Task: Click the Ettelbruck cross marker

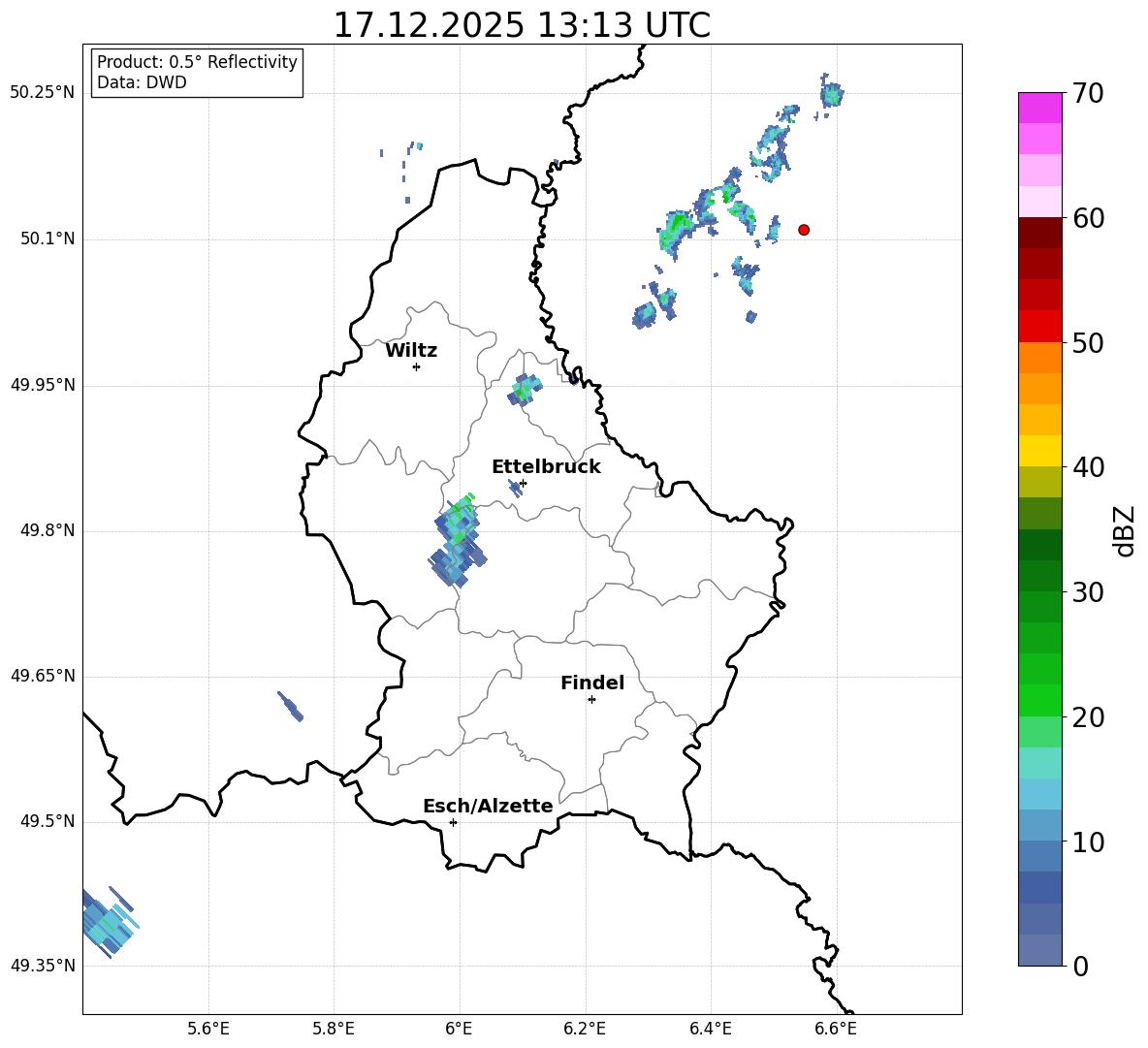Action: (523, 483)
